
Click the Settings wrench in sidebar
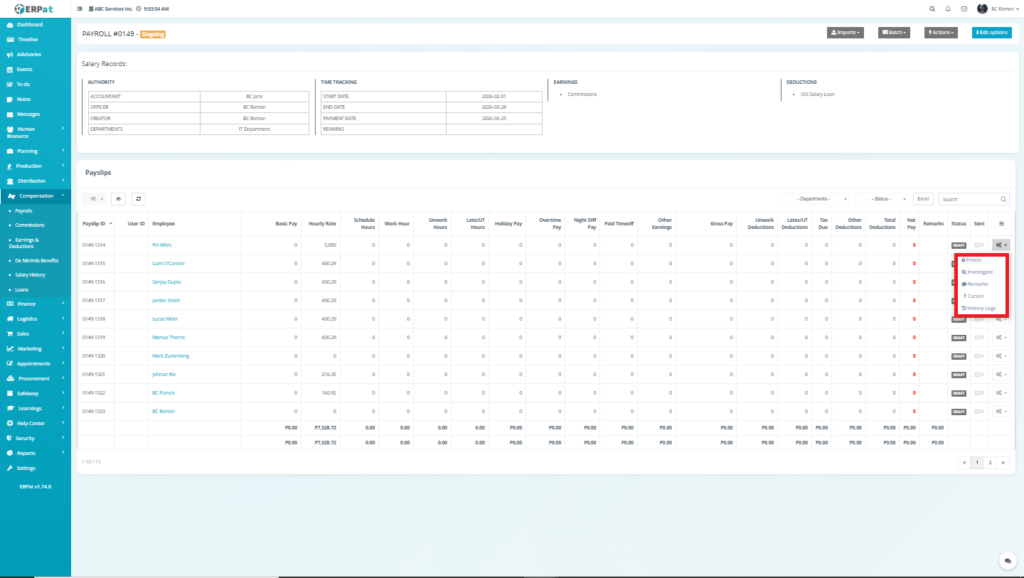click(x=10, y=467)
